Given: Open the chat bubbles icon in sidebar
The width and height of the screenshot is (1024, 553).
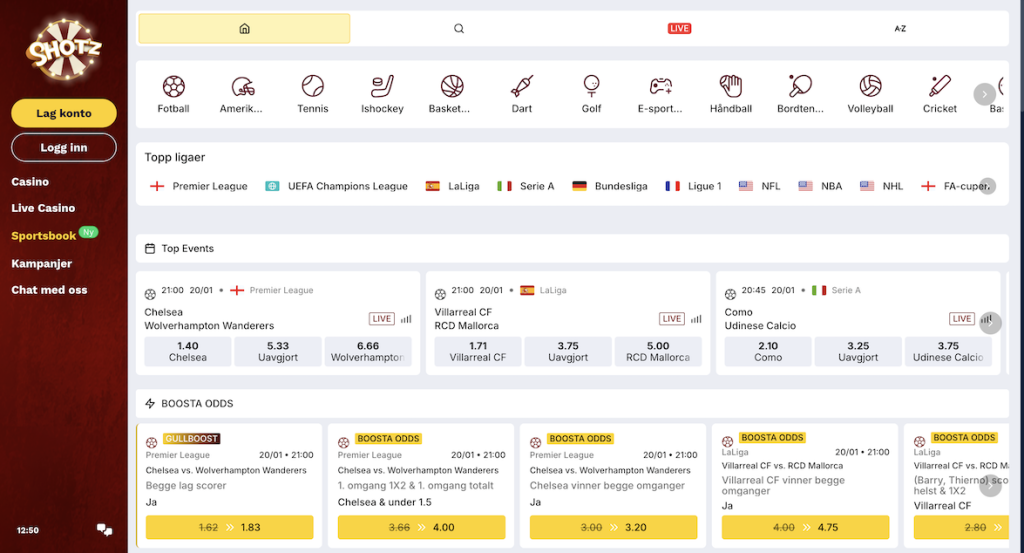Looking at the screenshot, I should click(104, 529).
